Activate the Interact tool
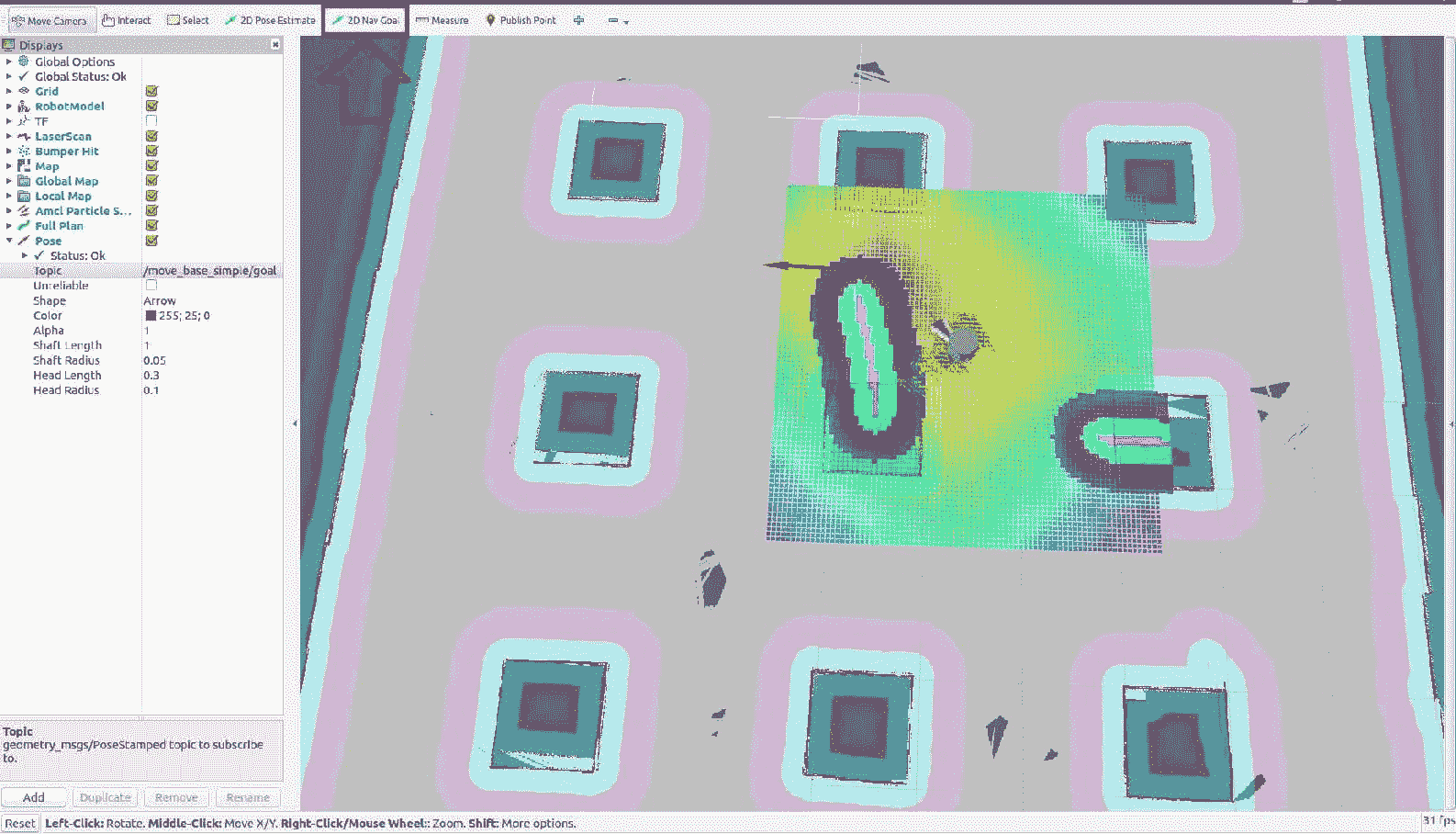 tap(126, 20)
